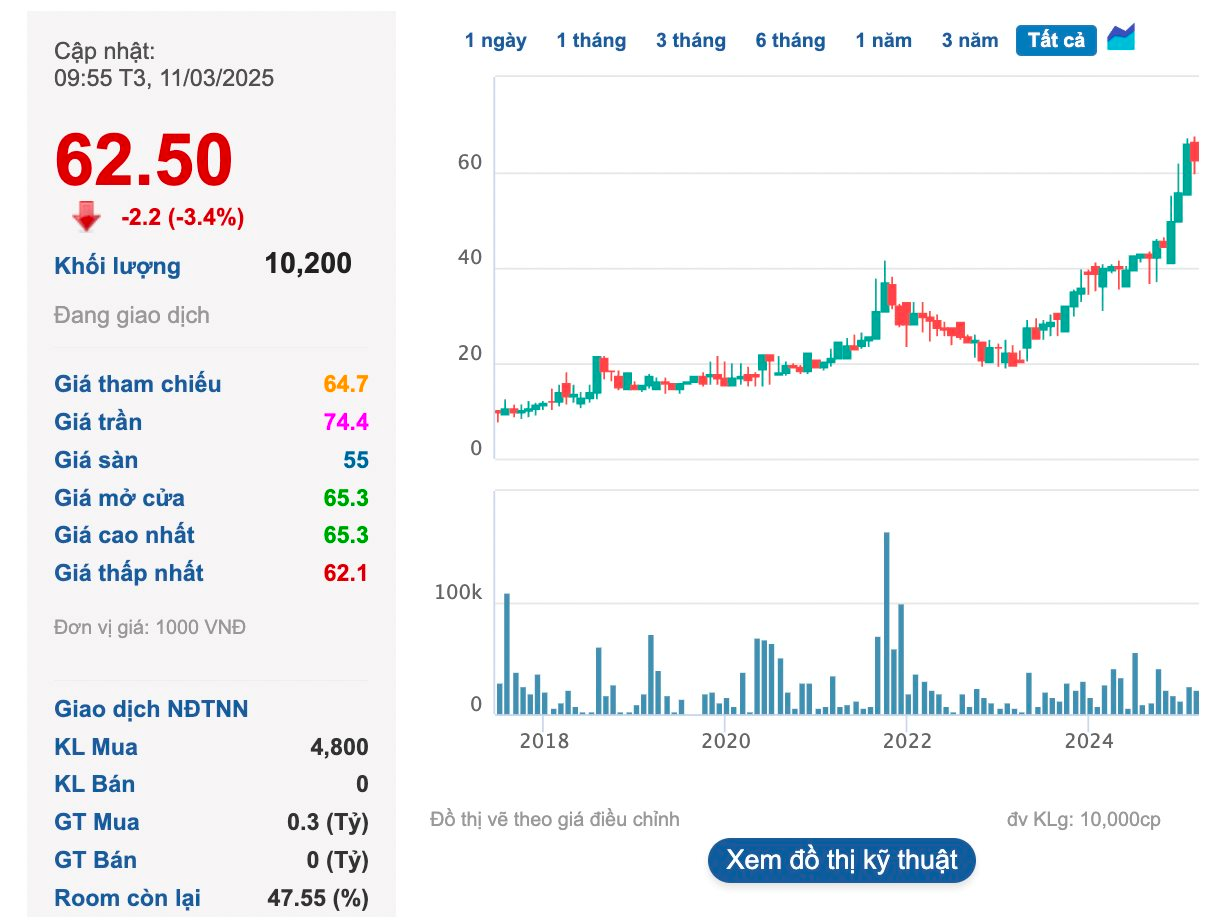Open "Xem đồ thị kỹ thuật" technical chart

(x=841, y=860)
